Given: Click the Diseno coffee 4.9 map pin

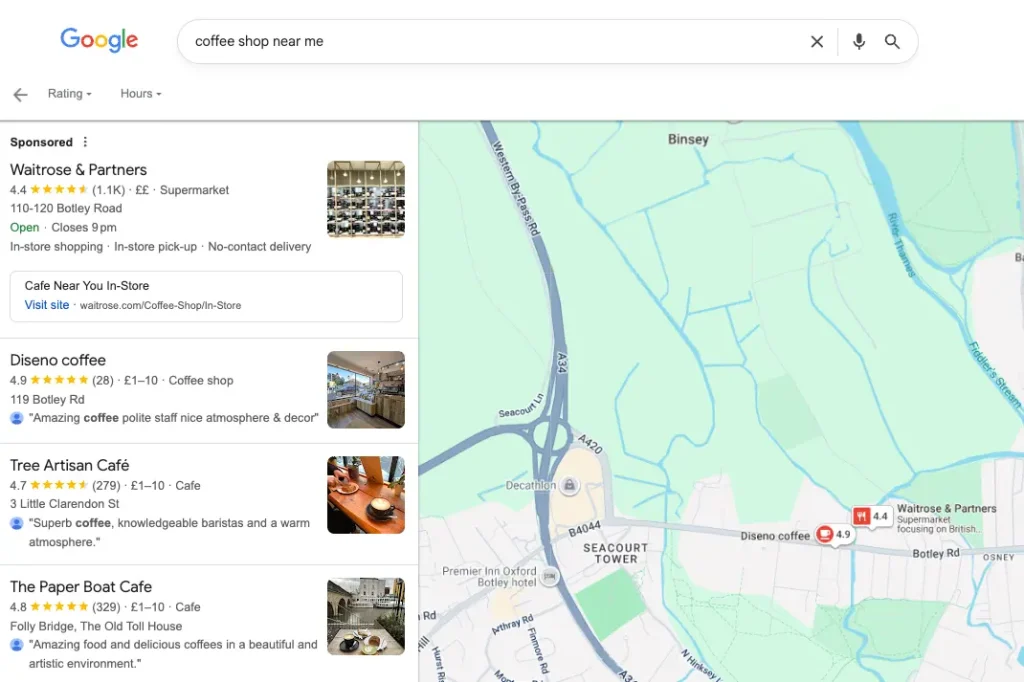Looking at the screenshot, I should click(834, 534).
